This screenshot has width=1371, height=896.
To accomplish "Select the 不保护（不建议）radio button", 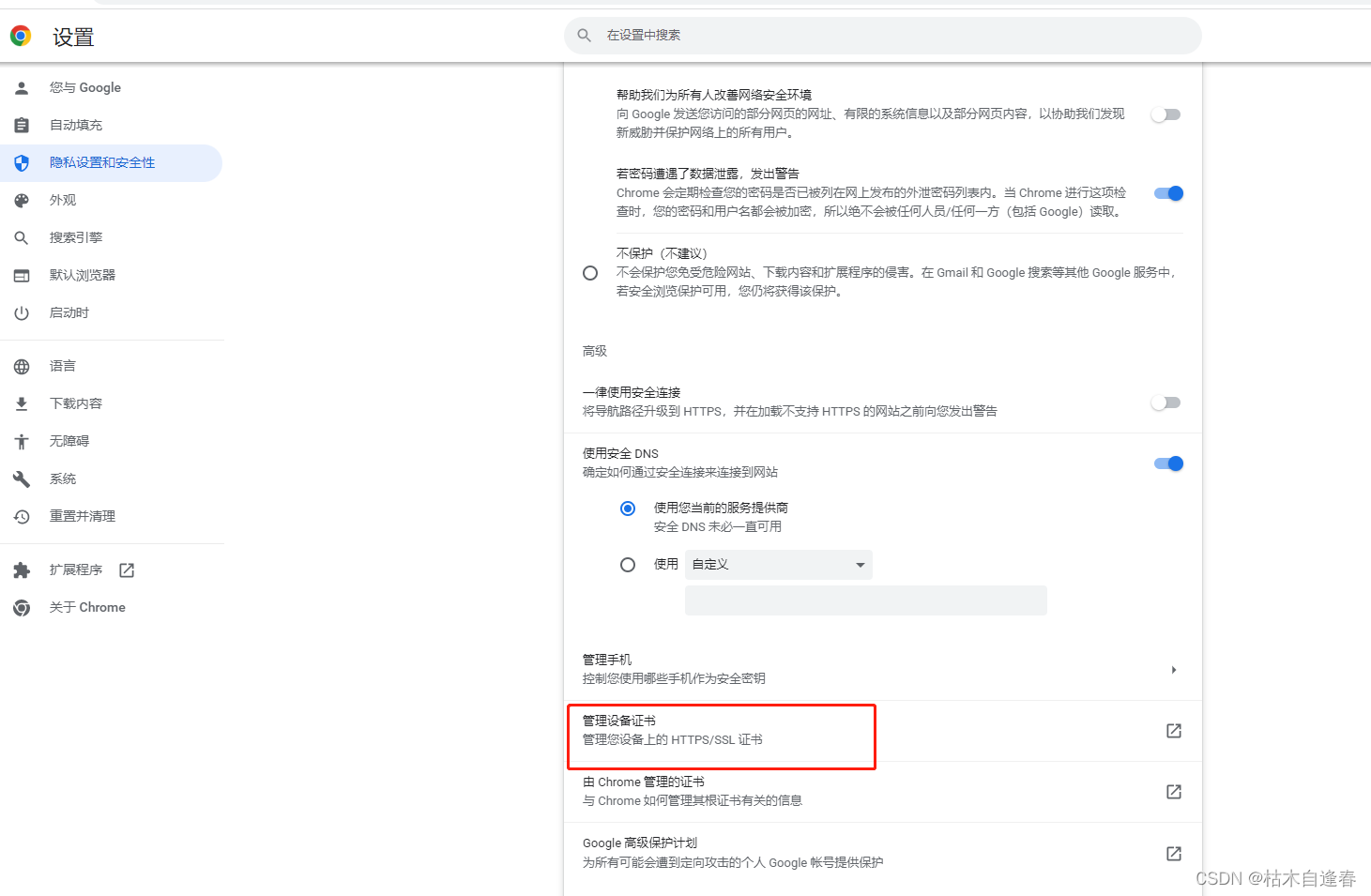I will click(590, 273).
